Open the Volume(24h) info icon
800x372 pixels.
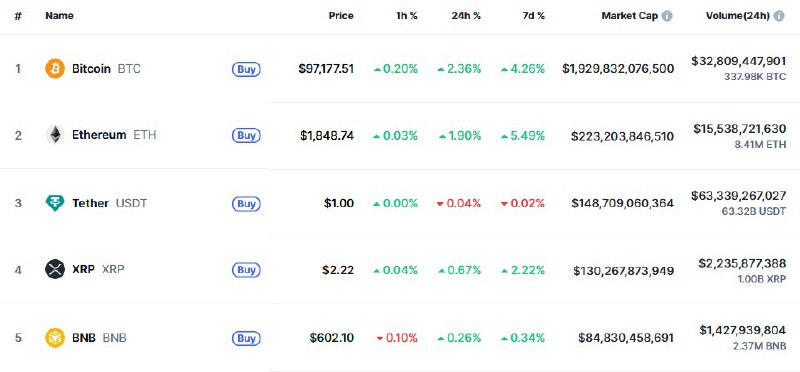[779, 16]
